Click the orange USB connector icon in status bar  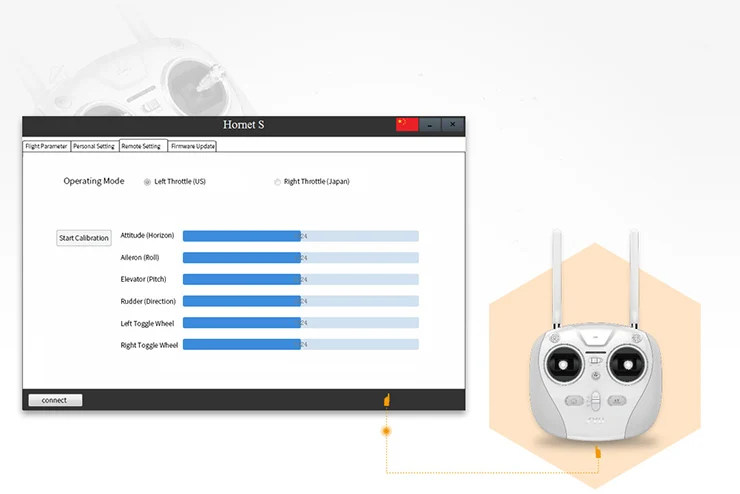point(387,400)
